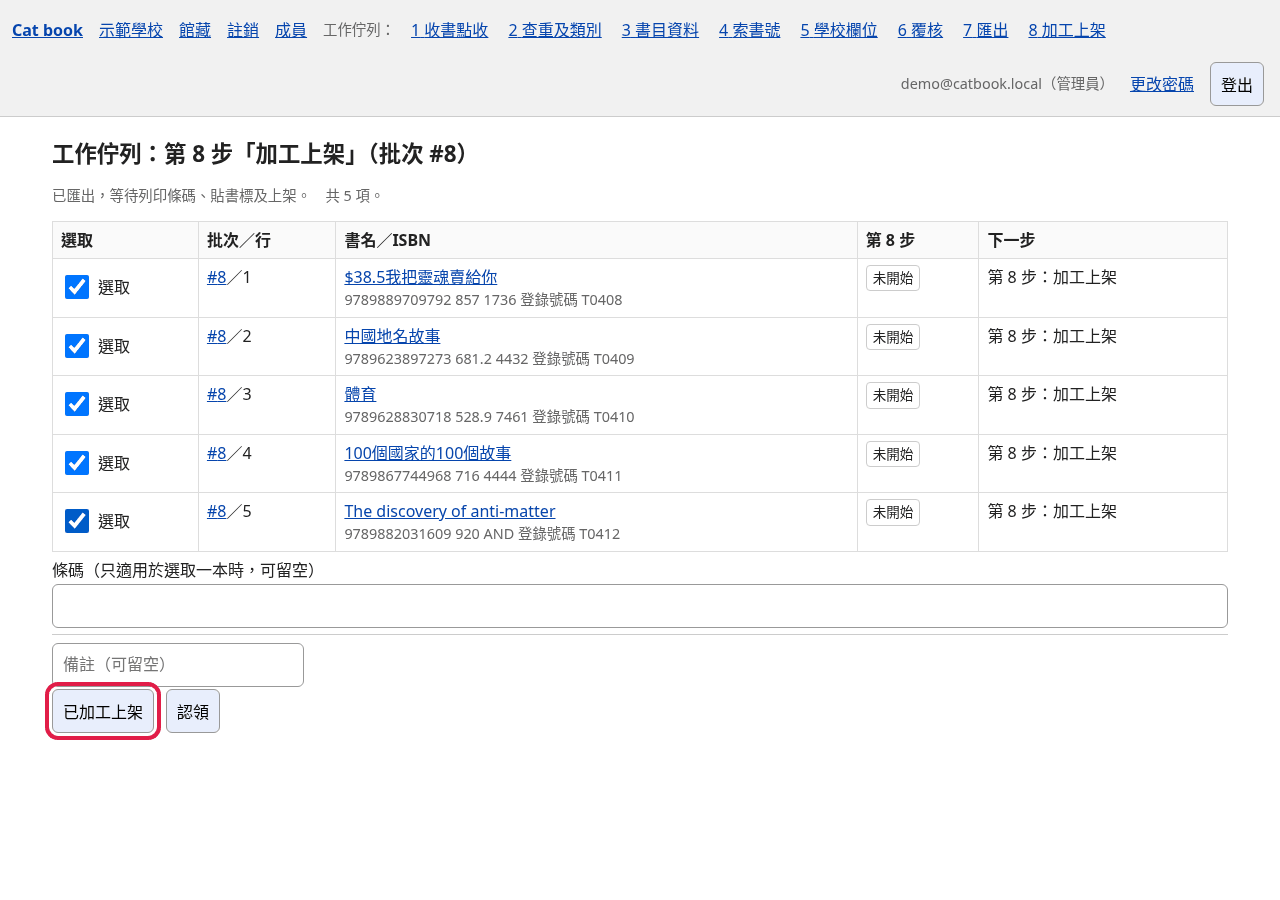Open book title $38.5我把靈魂賣給你
This screenshot has width=1280, height=900.
coord(421,277)
